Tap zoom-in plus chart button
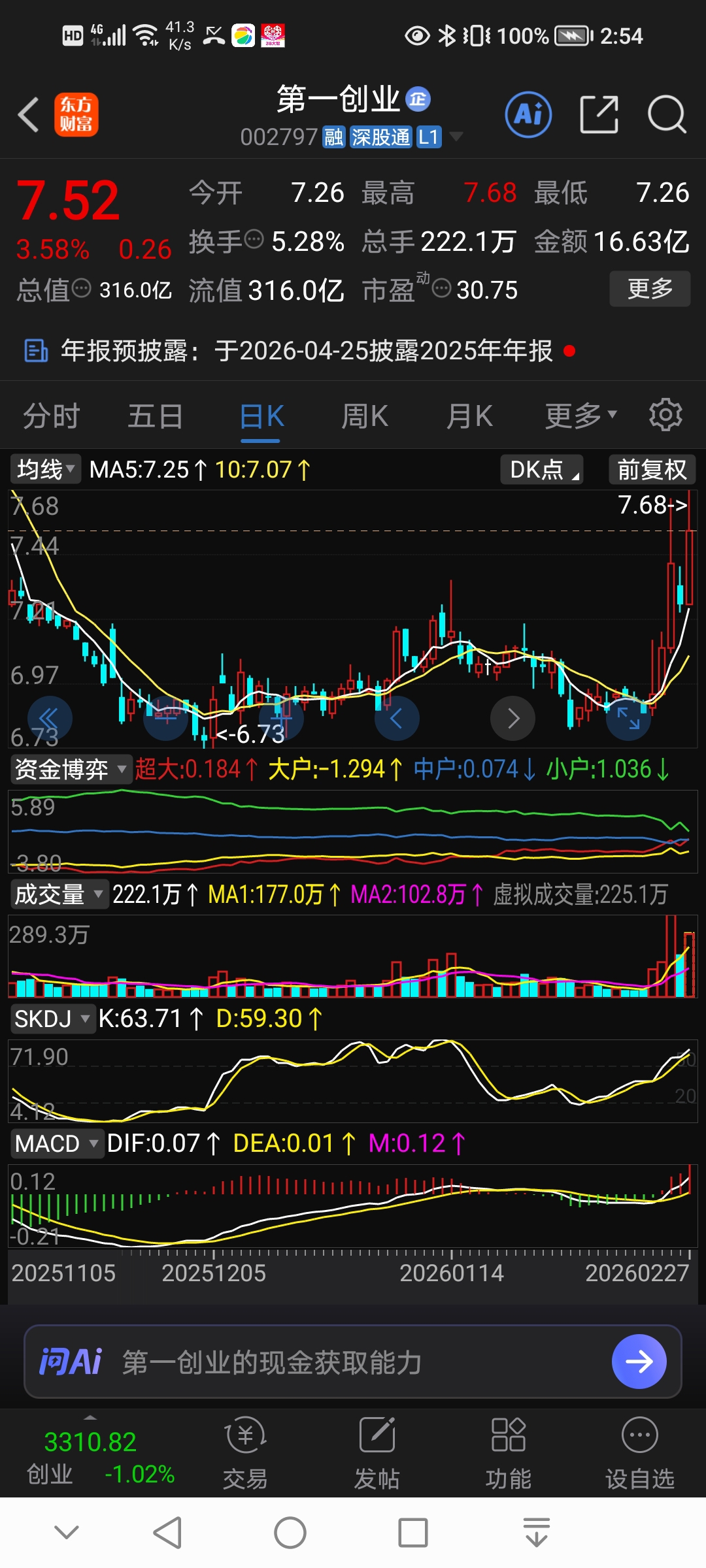Viewport: 706px width, 1568px height. (x=282, y=718)
